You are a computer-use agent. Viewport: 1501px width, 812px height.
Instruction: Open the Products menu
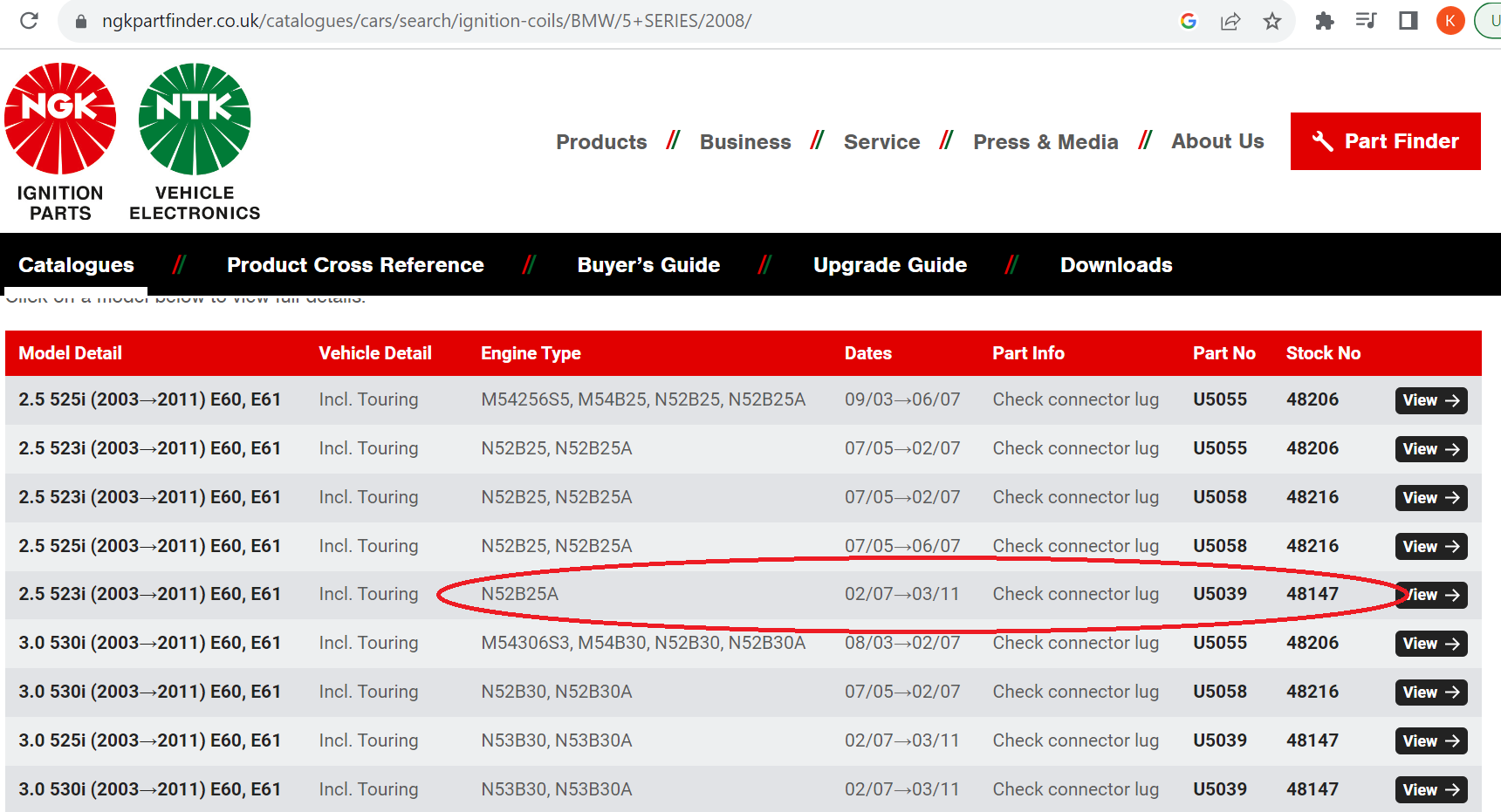coord(601,142)
